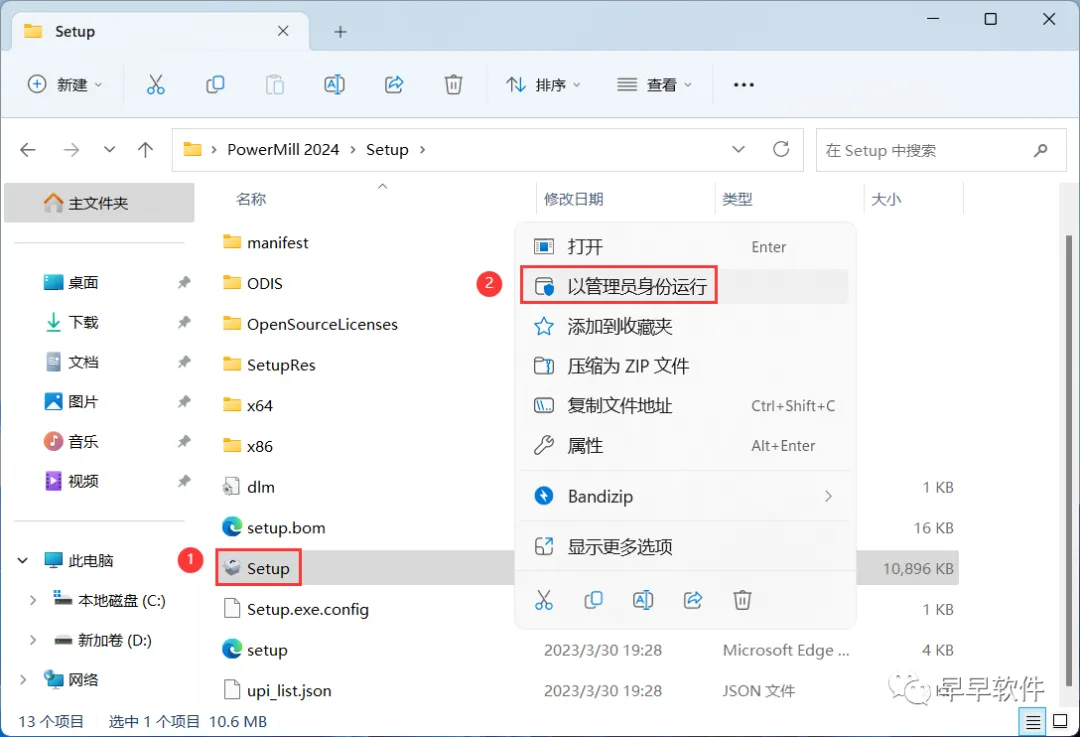Screen dimensions: 1080x737
Task: Expand the 新加卷 (D:) node
Action: (x=32, y=641)
